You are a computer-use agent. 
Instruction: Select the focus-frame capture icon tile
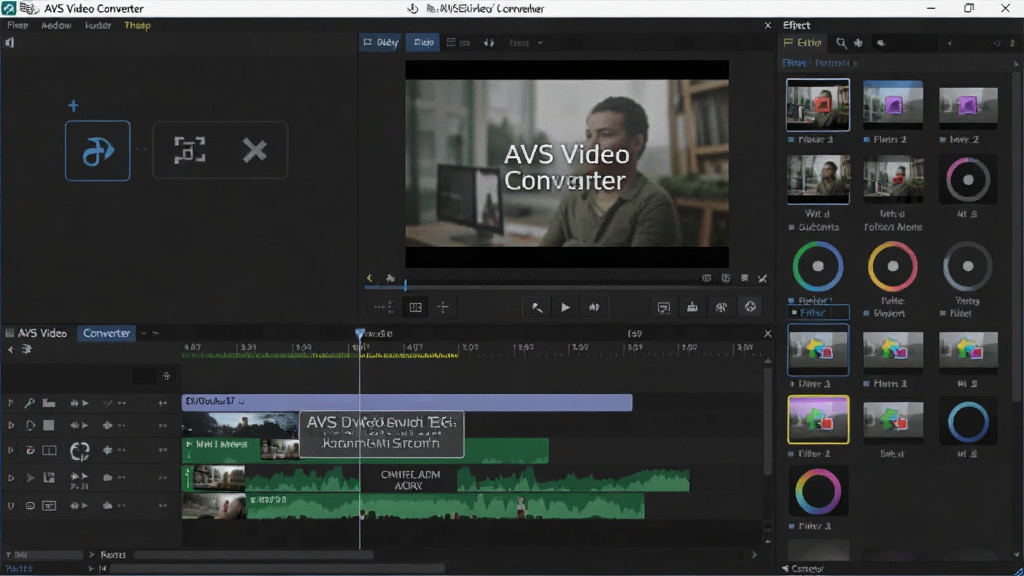click(x=189, y=150)
